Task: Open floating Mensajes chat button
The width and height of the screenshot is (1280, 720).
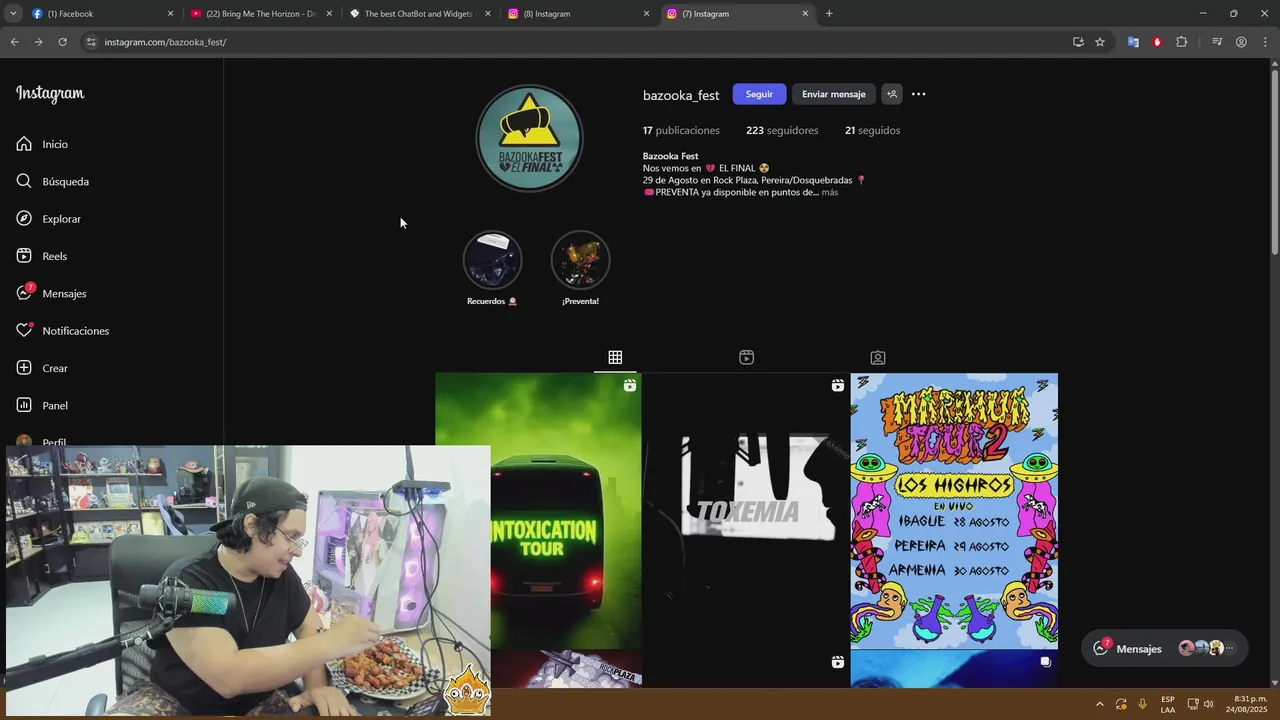Action: point(1165,648)
